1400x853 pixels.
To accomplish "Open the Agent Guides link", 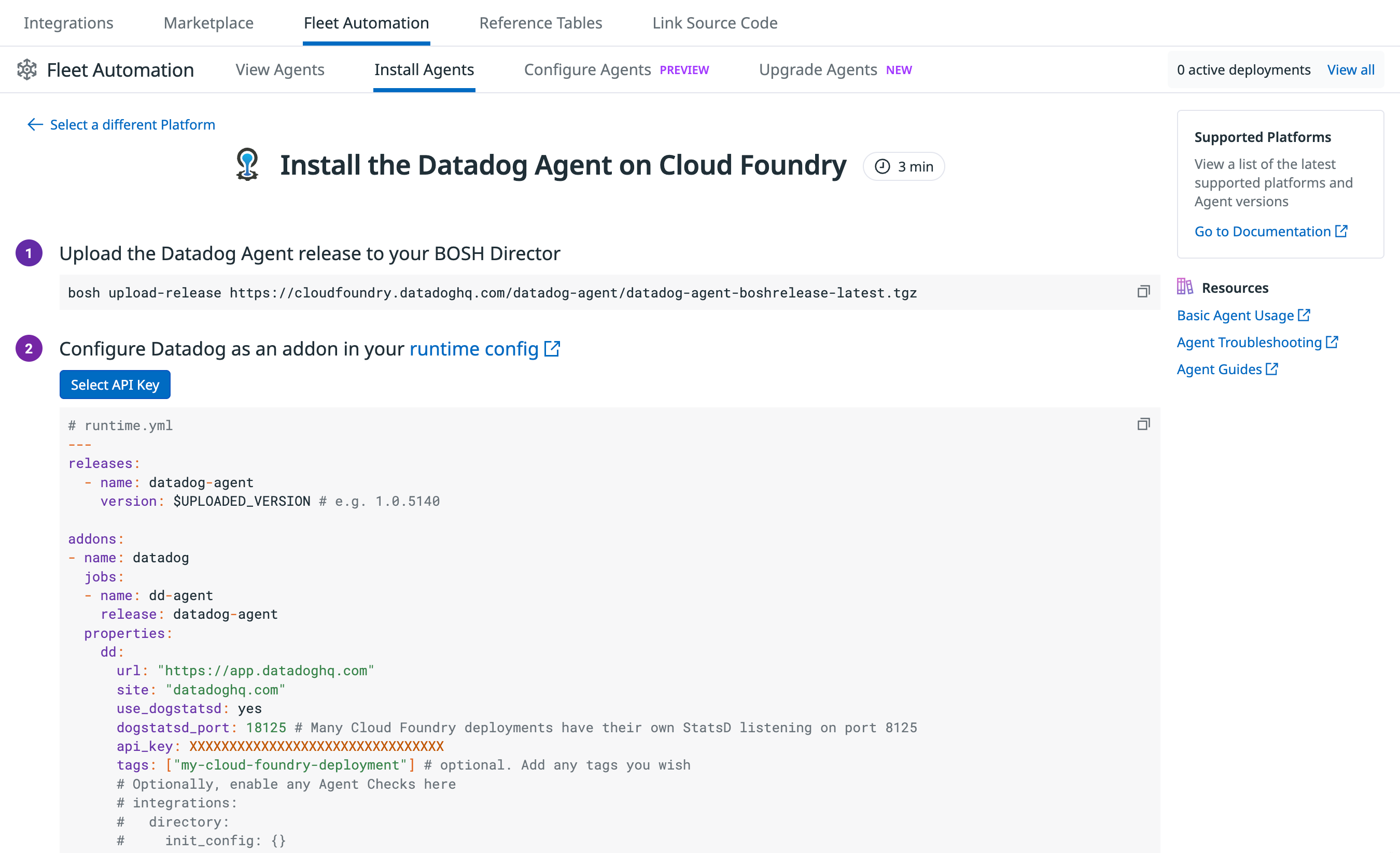I will (x=1220, y=369).
